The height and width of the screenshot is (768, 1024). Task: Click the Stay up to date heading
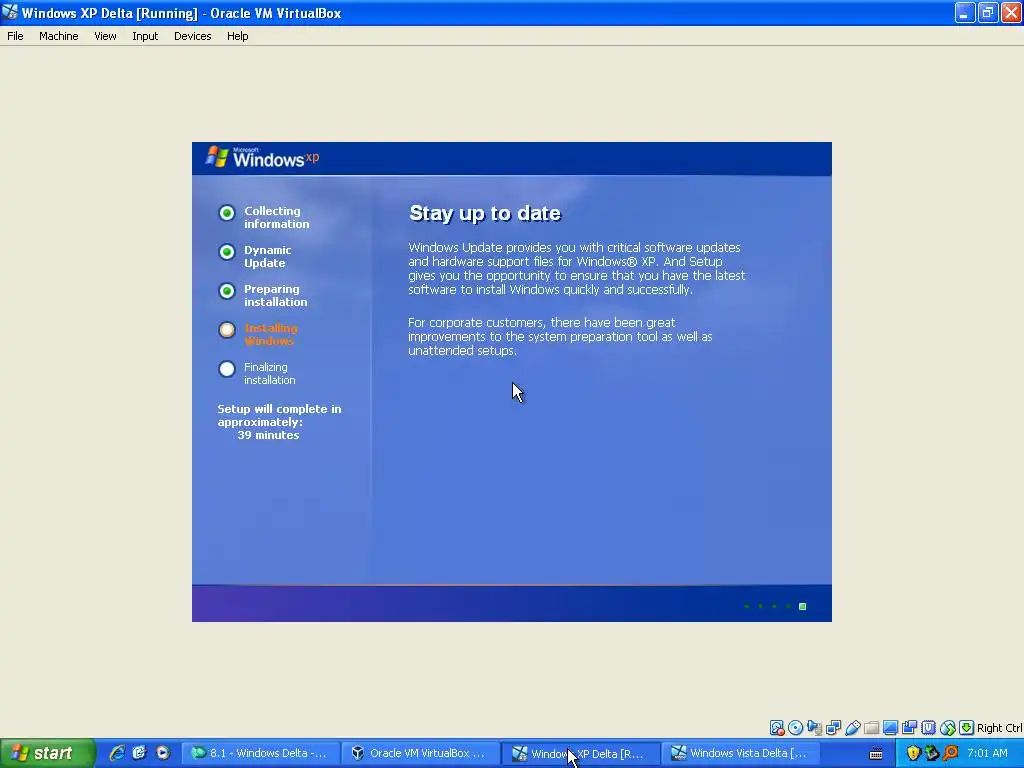click(485, 213)
